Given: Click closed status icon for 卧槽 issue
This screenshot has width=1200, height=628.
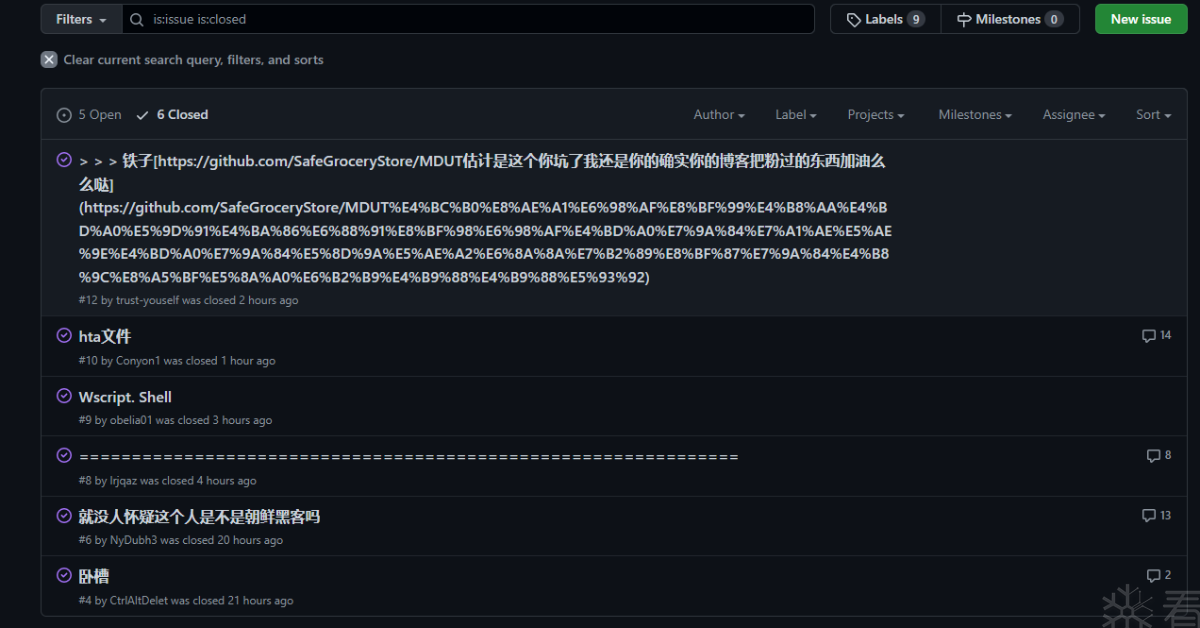Looking at the screenshot, I should 64,575.
